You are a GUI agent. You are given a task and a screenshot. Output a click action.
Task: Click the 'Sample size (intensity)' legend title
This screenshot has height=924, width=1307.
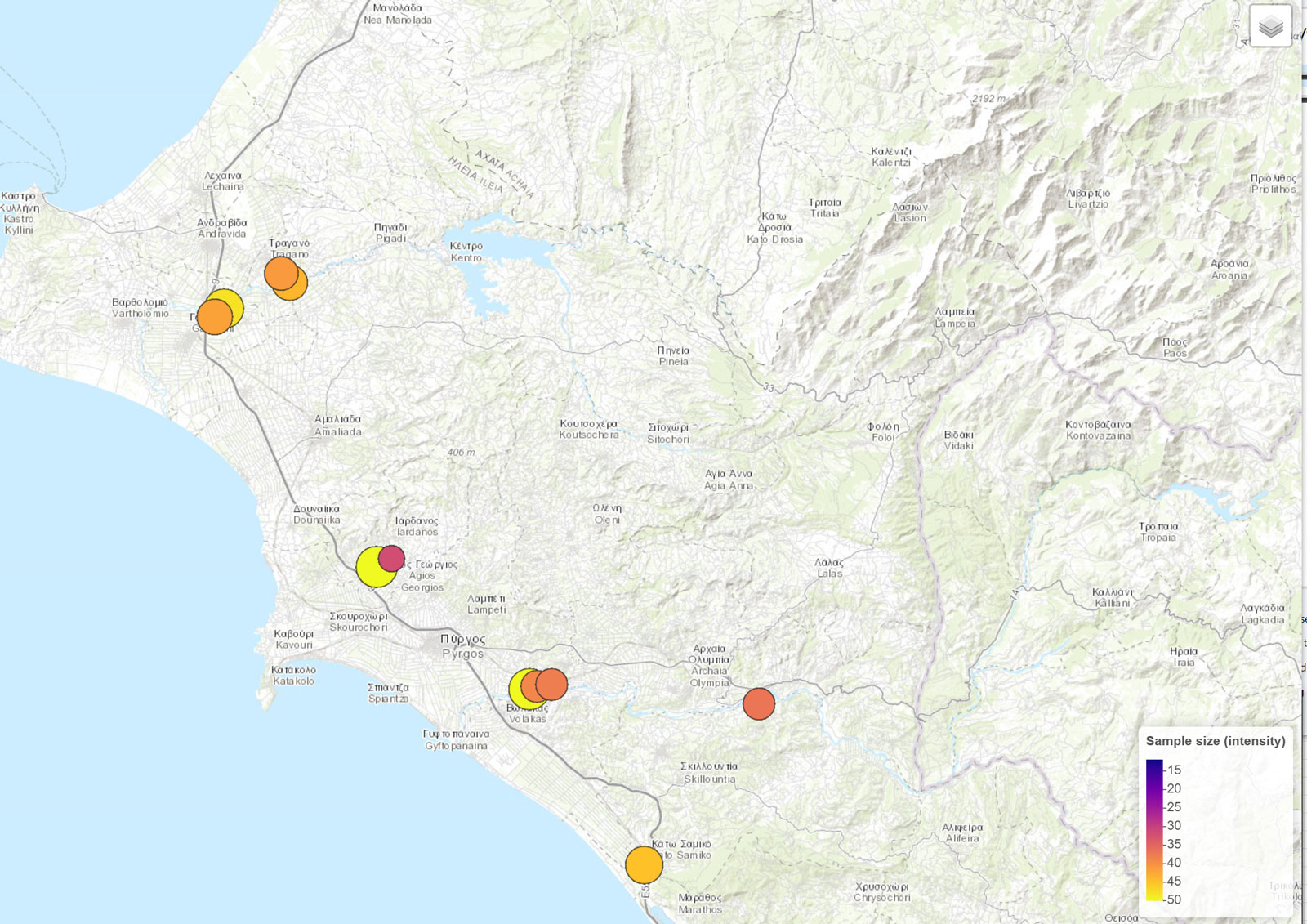coord(1215,741)
